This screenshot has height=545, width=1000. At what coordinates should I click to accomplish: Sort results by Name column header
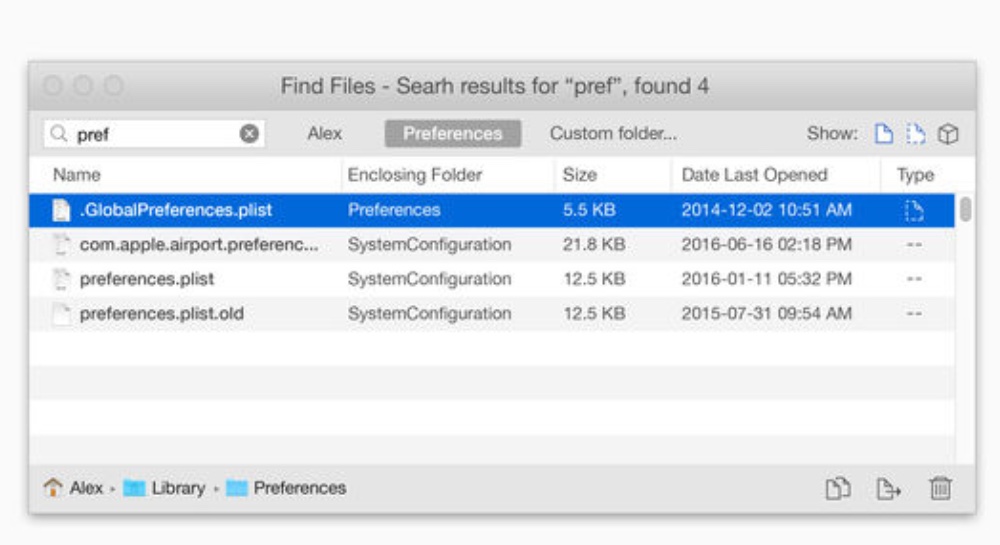point(77,175)
